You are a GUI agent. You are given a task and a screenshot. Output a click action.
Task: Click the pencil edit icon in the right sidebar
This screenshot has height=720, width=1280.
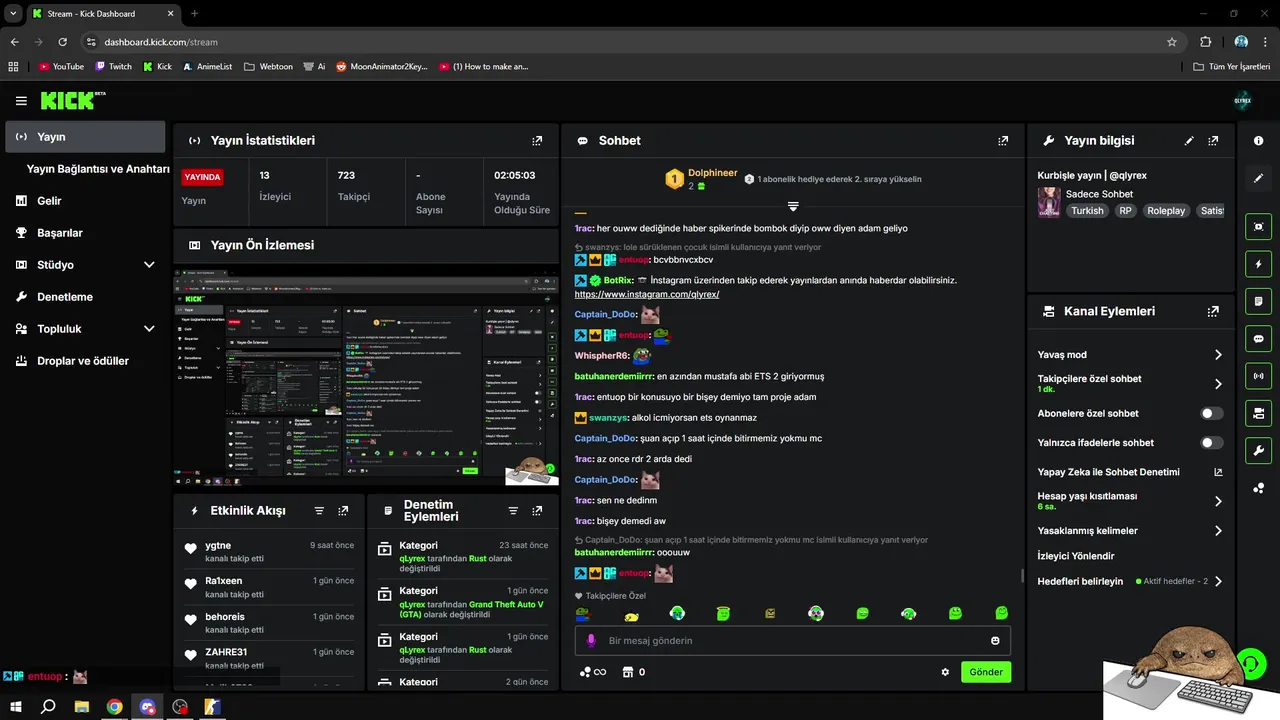[1258, 178]
